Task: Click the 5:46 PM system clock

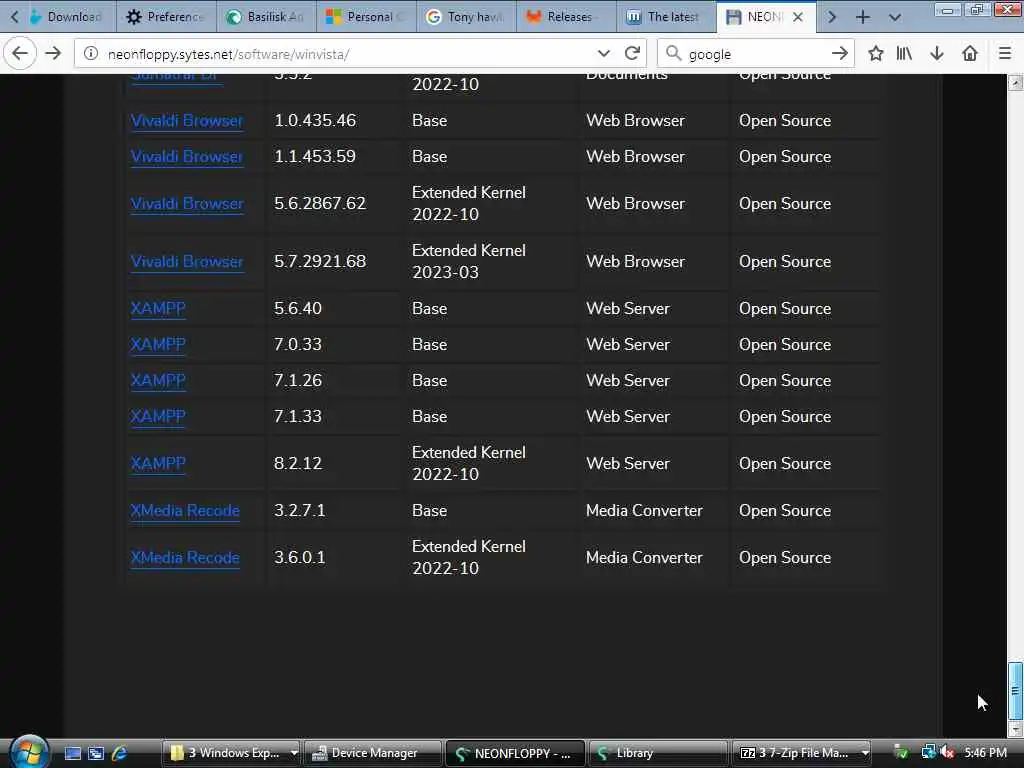Action: pyautogui.click(x=985, y=753)
